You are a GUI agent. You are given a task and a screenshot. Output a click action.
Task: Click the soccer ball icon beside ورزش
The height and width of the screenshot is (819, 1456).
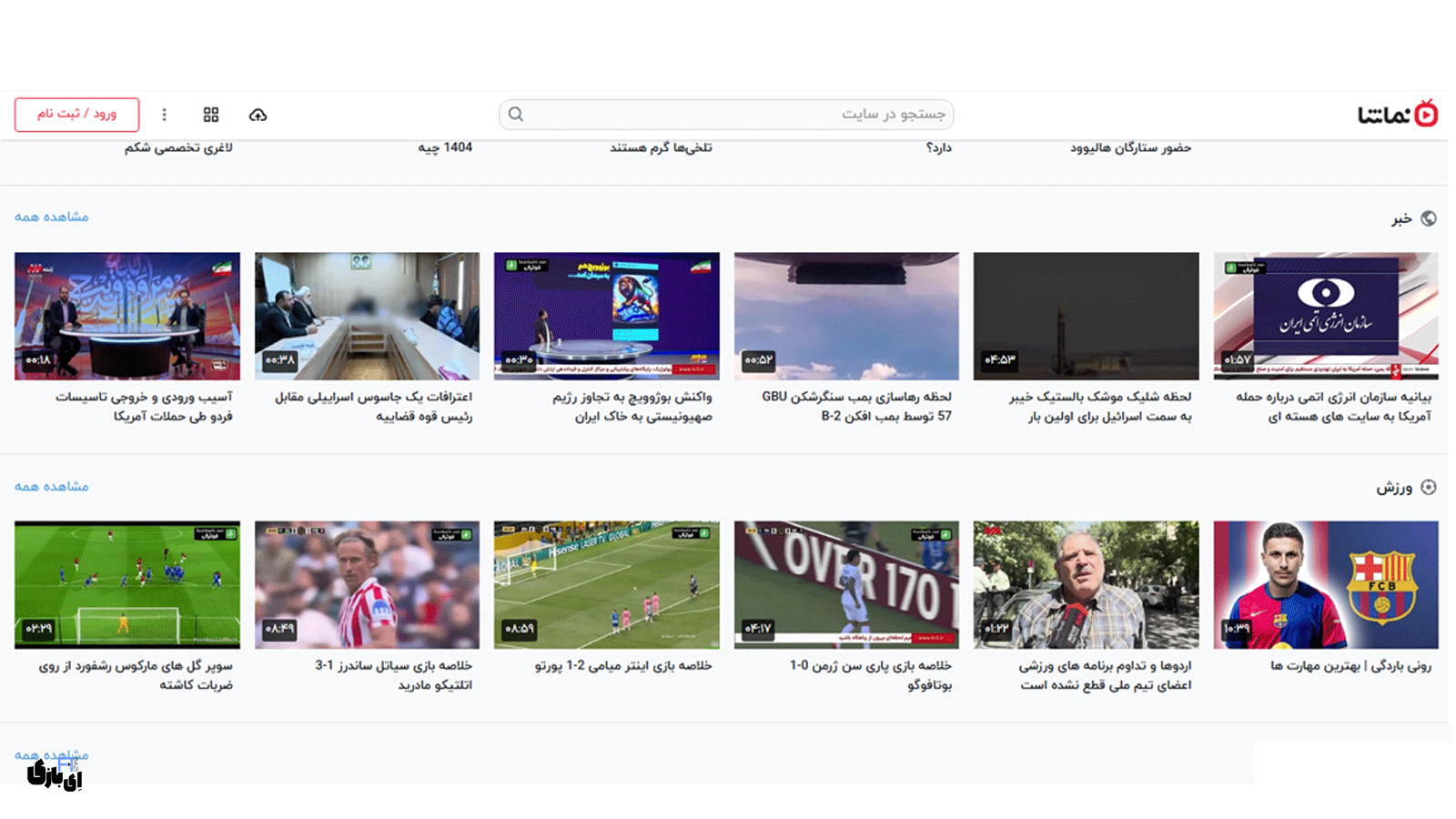click(1429, 488)
